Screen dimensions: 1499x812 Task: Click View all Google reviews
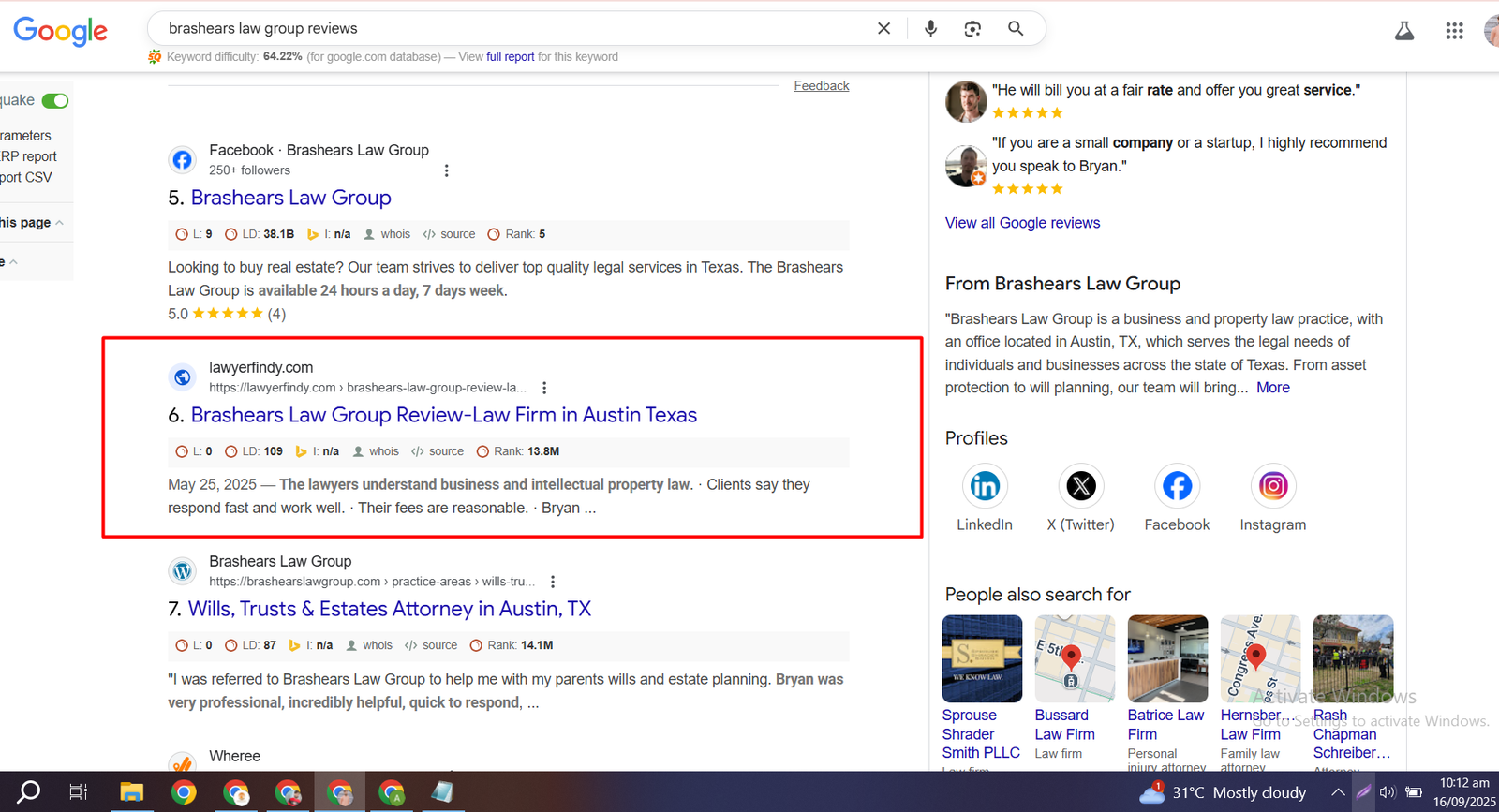[1022, 223]
